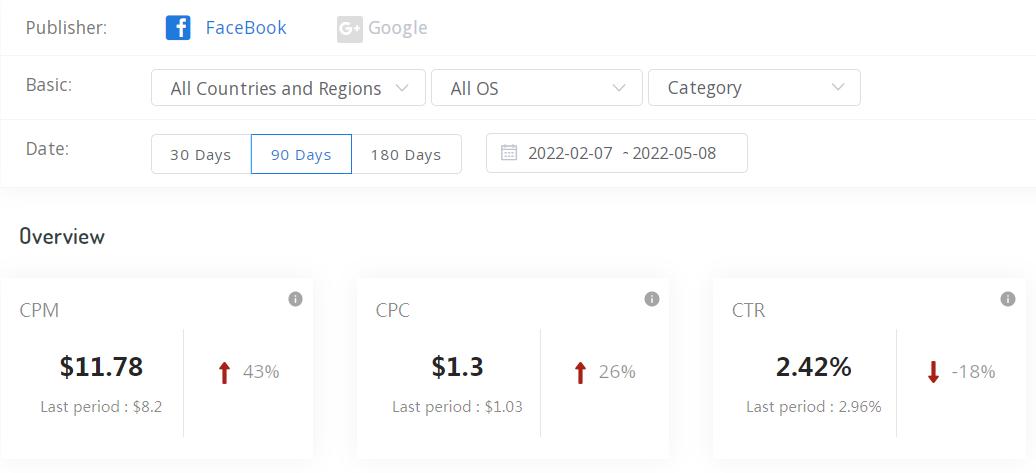Click the 2.42% CTR value
1036x473 pixels.
pos(813,367)
